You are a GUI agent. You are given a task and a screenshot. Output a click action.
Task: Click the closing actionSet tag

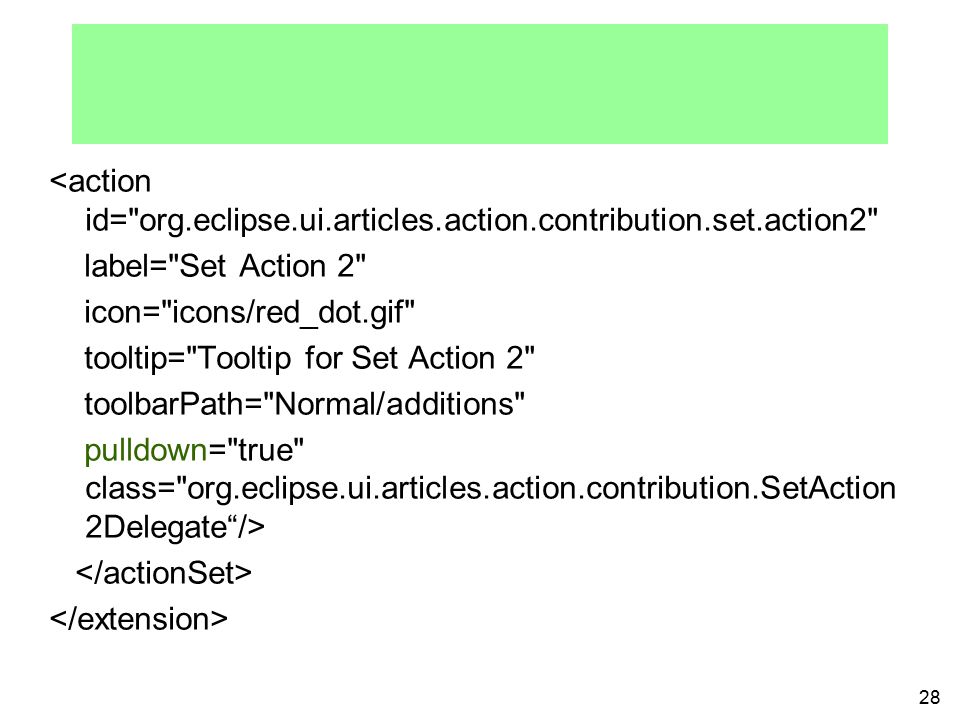(x=163, y=574)
